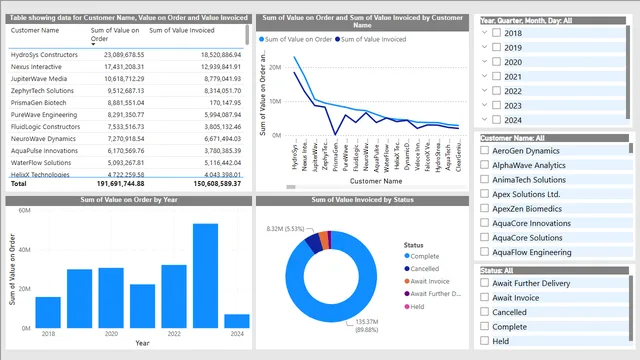640x360 pixels.
Task: Click the line chart horizontal scrollbar
Action: [x=291, y=187]
